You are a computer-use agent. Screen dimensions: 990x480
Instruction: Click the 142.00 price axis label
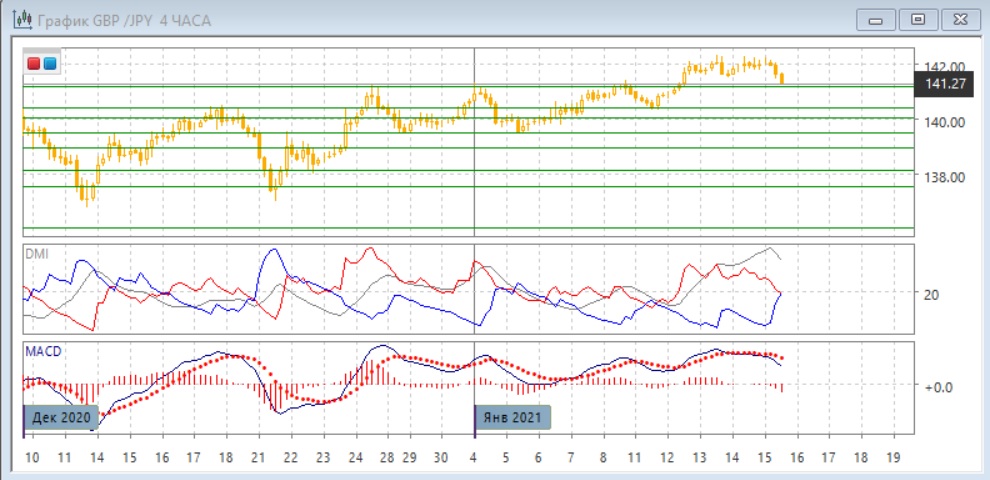click(x=946, y=66)
